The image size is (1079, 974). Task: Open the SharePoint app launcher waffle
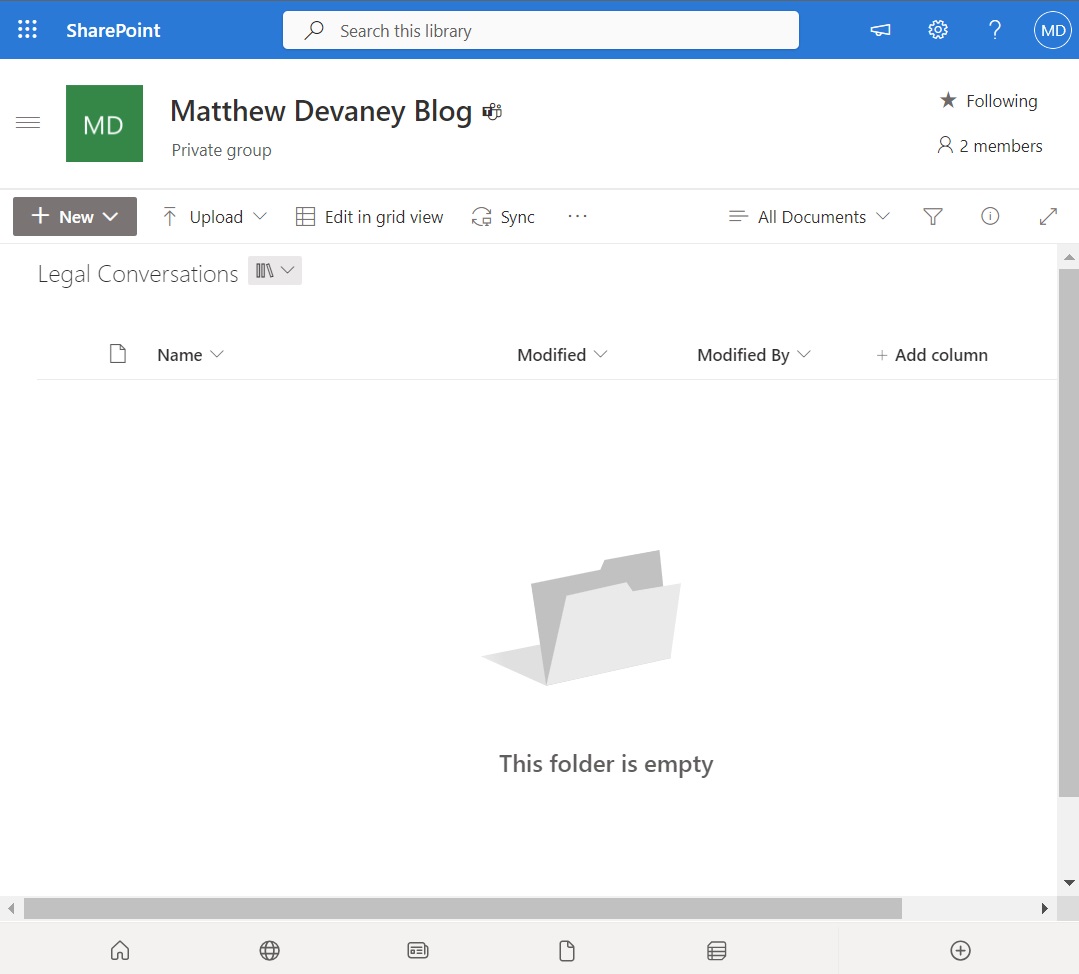[x=26, y=29]
